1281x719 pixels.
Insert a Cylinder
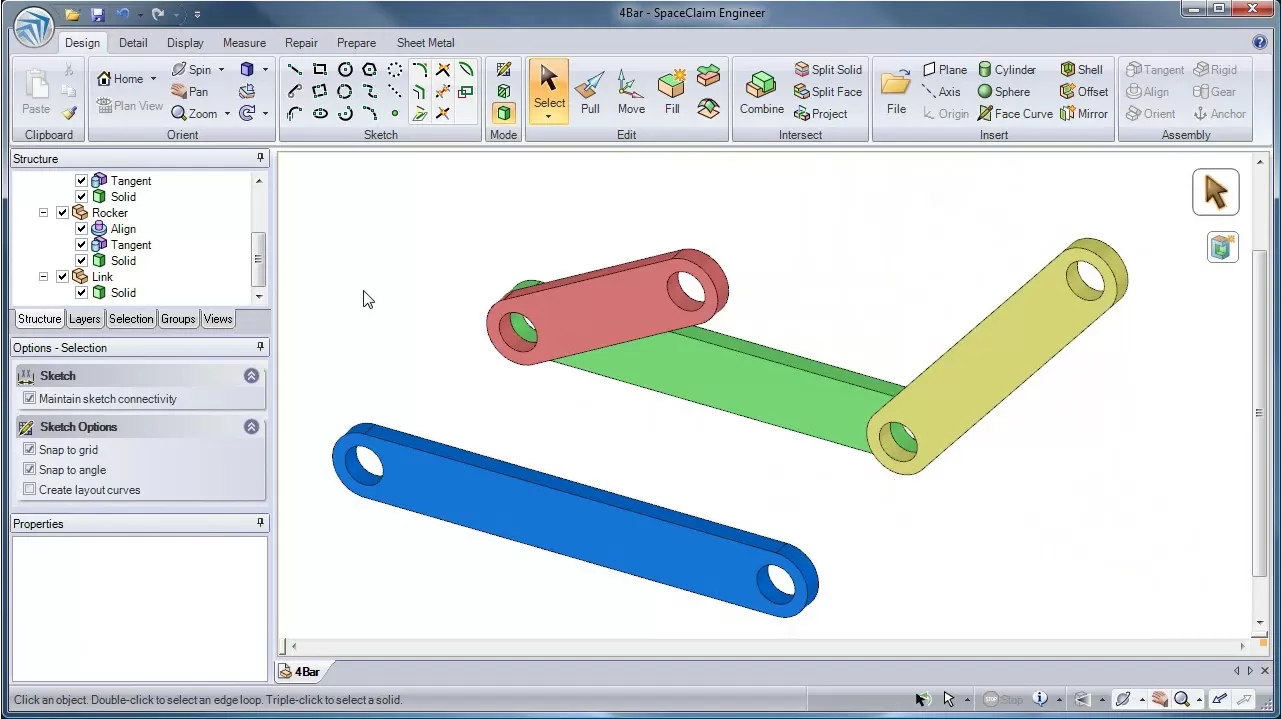coord(1007,70)
